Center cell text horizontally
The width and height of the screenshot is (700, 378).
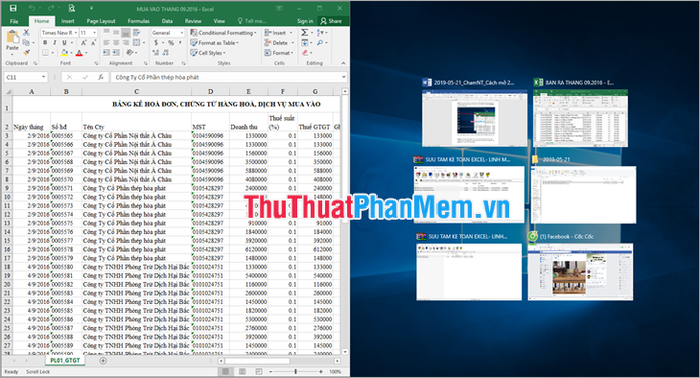coord(116,43)
